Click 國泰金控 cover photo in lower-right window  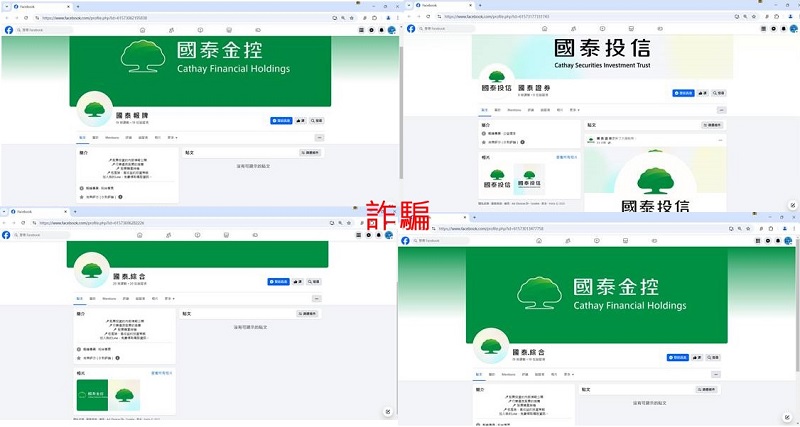pos(596,295)
